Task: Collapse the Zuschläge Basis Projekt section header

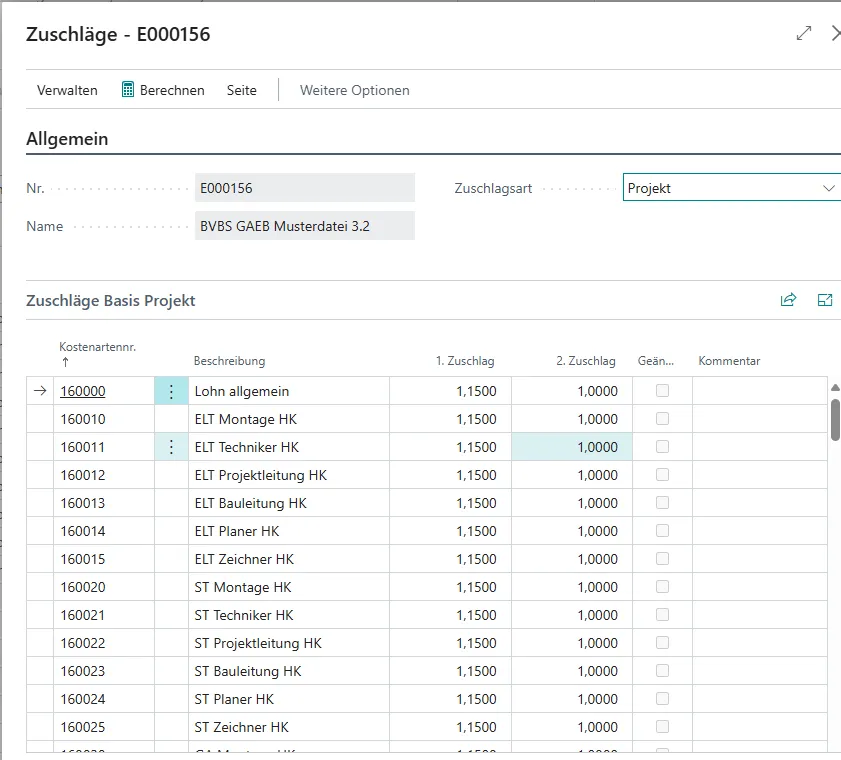Action: tap(111, 300)
